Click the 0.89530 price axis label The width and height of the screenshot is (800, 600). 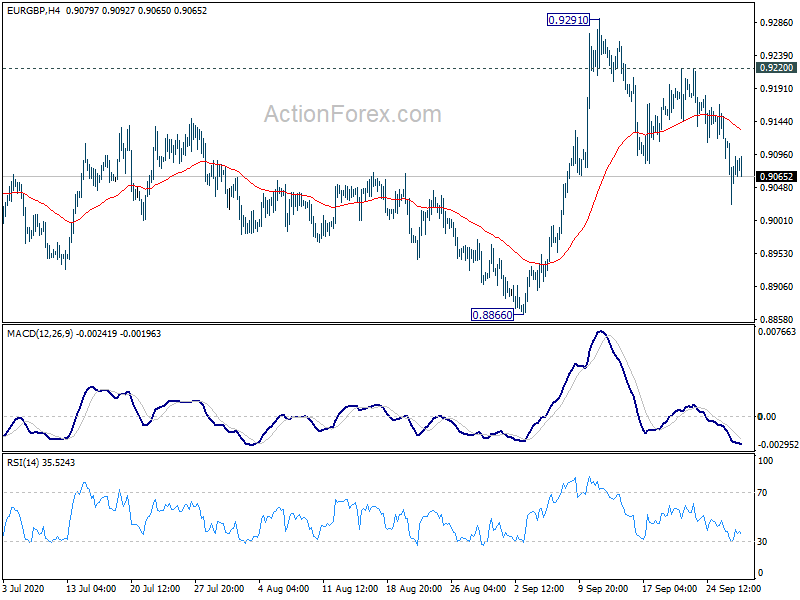(777, 254)
